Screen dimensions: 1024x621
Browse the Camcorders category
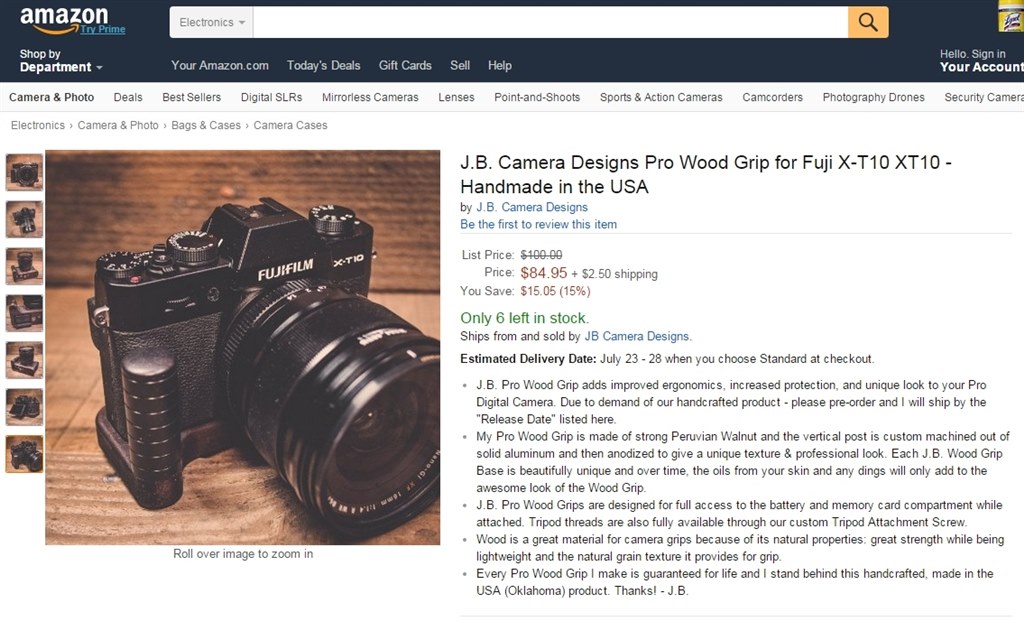tap(773, 97)
